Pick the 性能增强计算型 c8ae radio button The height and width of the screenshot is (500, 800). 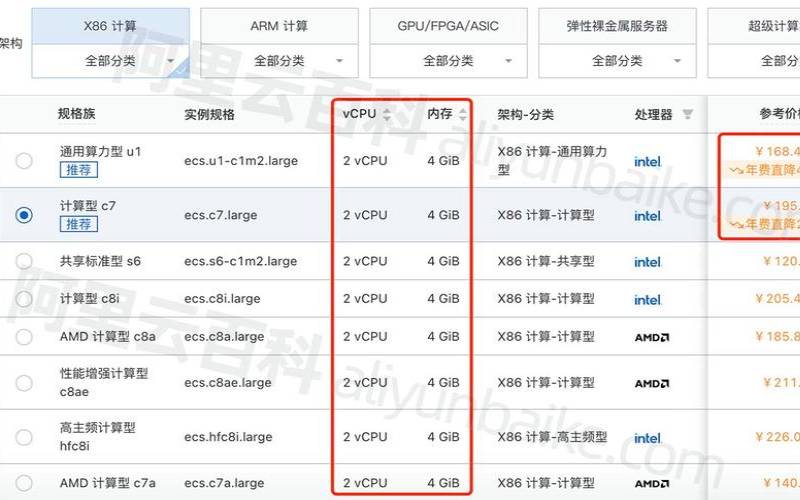pos(23,383)
